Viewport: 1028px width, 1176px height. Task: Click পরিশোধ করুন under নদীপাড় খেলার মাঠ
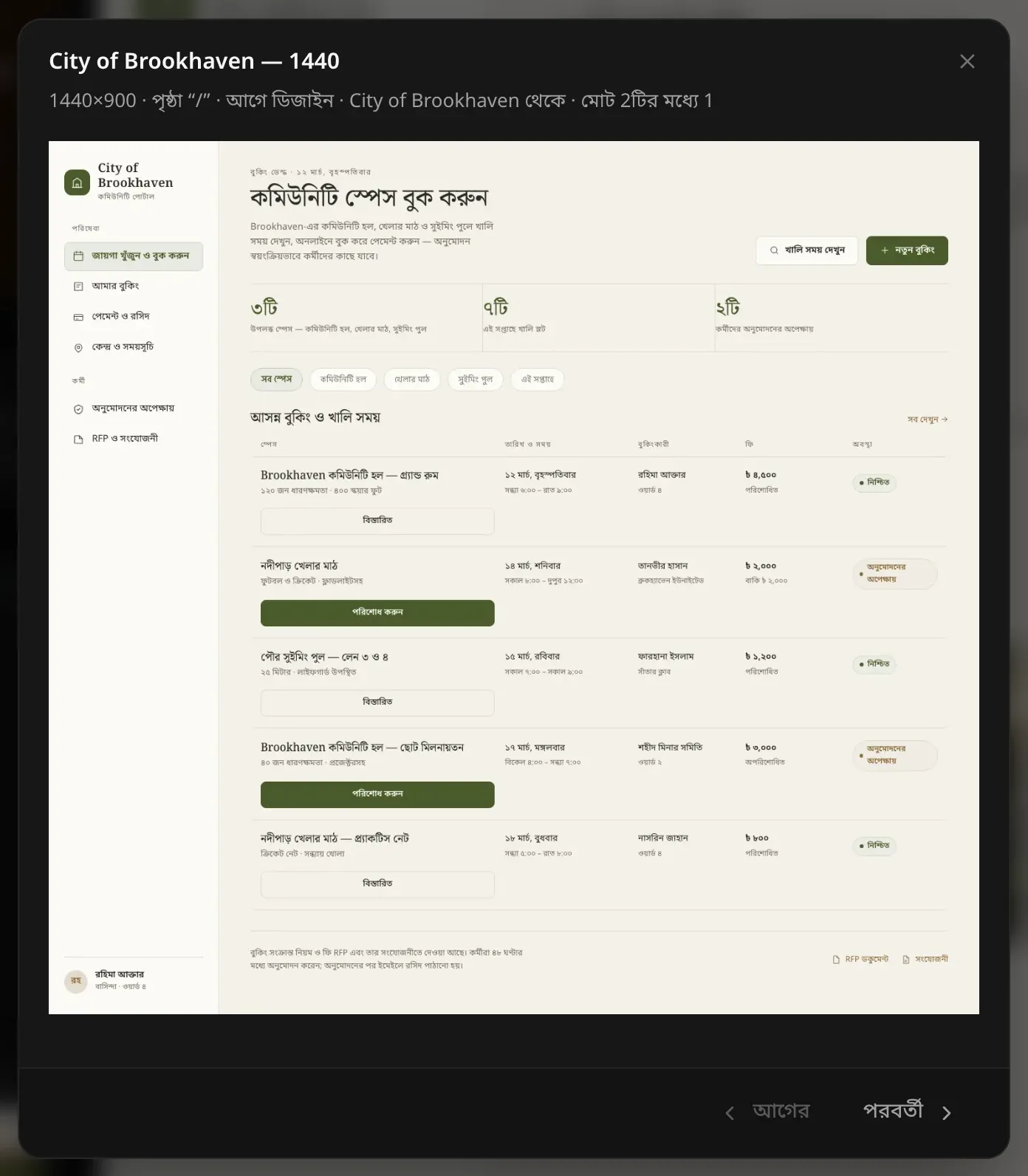point(377,613)
